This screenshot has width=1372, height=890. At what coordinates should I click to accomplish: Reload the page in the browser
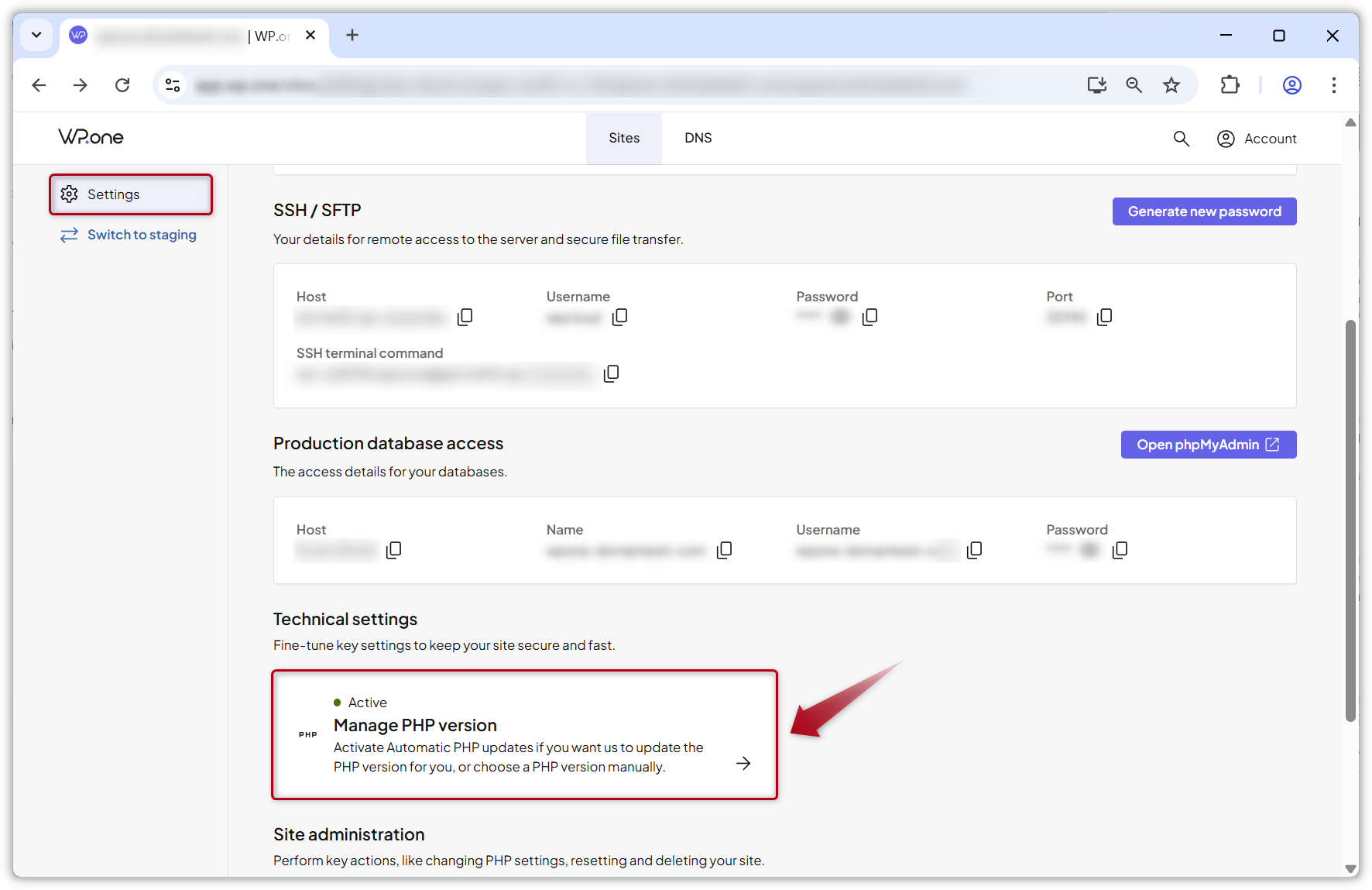click(x=122, y=85)
